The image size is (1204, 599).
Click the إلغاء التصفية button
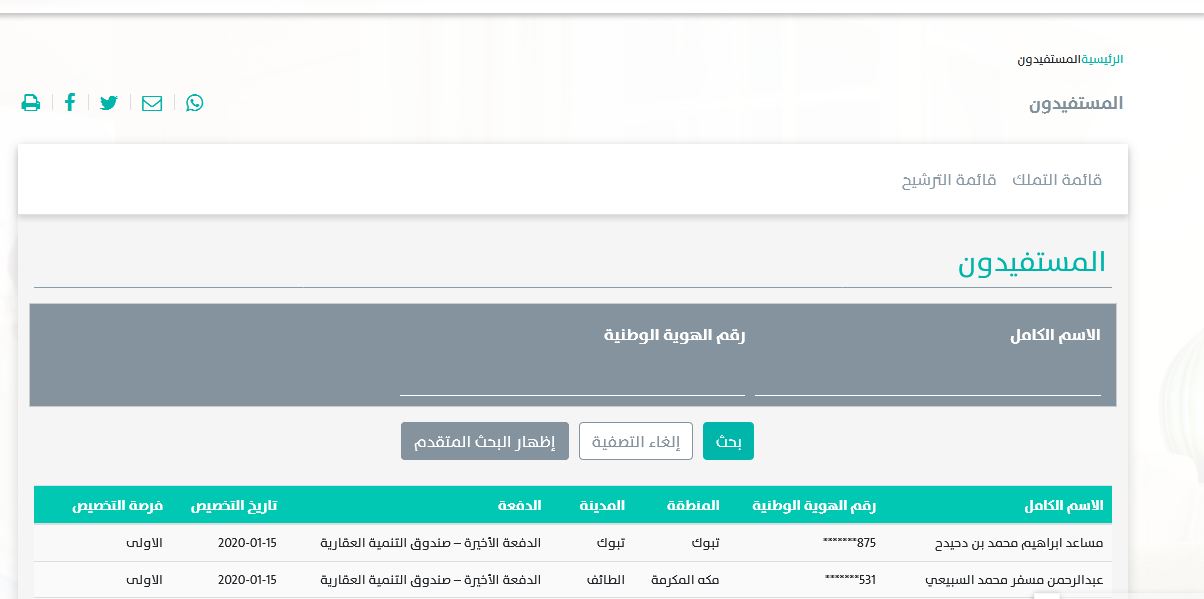pos(636,441)
